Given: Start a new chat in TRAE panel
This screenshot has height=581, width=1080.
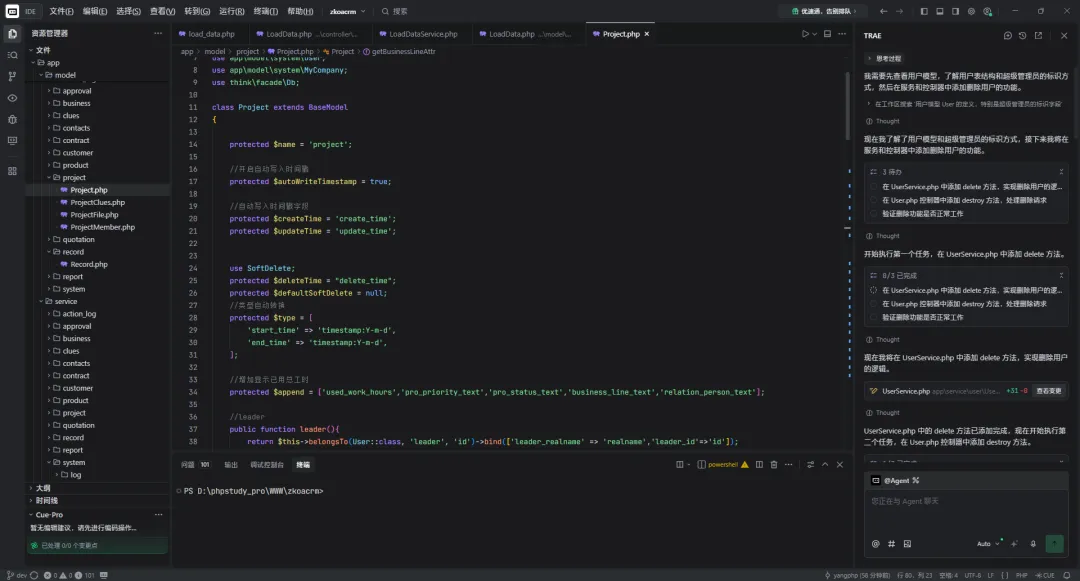Looking at the screenshot, I should 1008,36.
